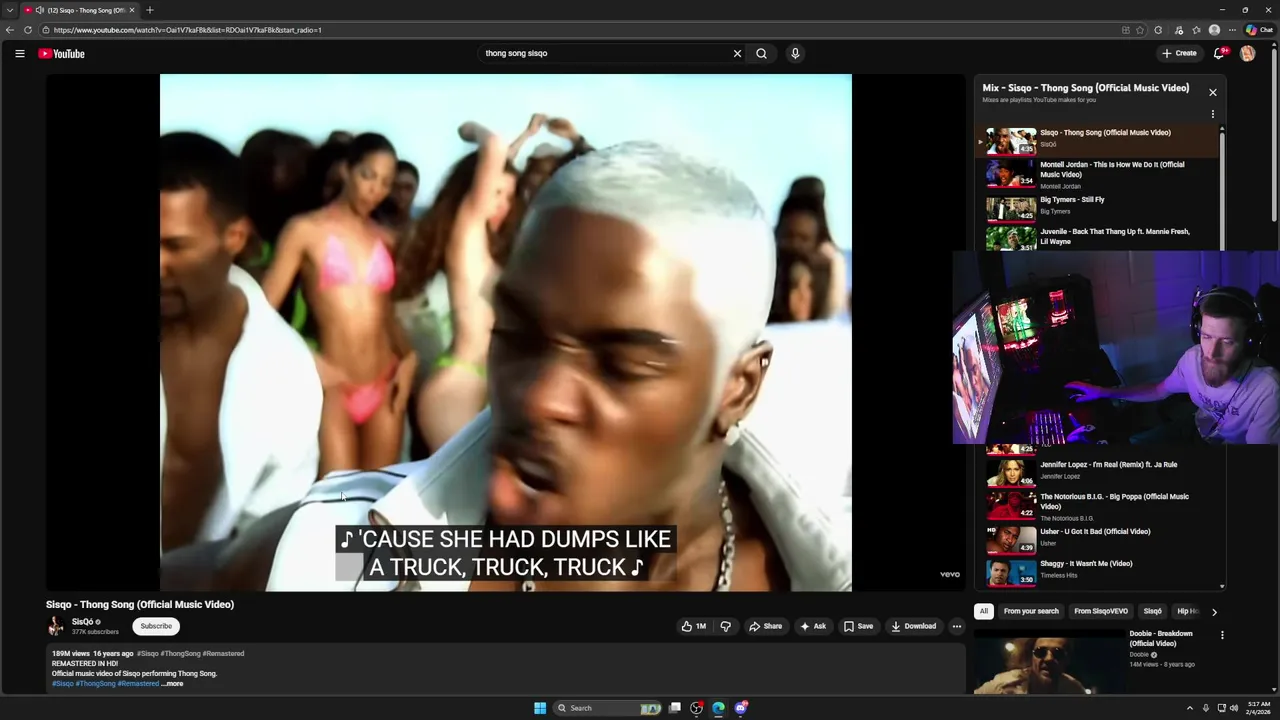Open the YouTube account avatar menu
1280x720 pixels.
tap(1247, 54)
